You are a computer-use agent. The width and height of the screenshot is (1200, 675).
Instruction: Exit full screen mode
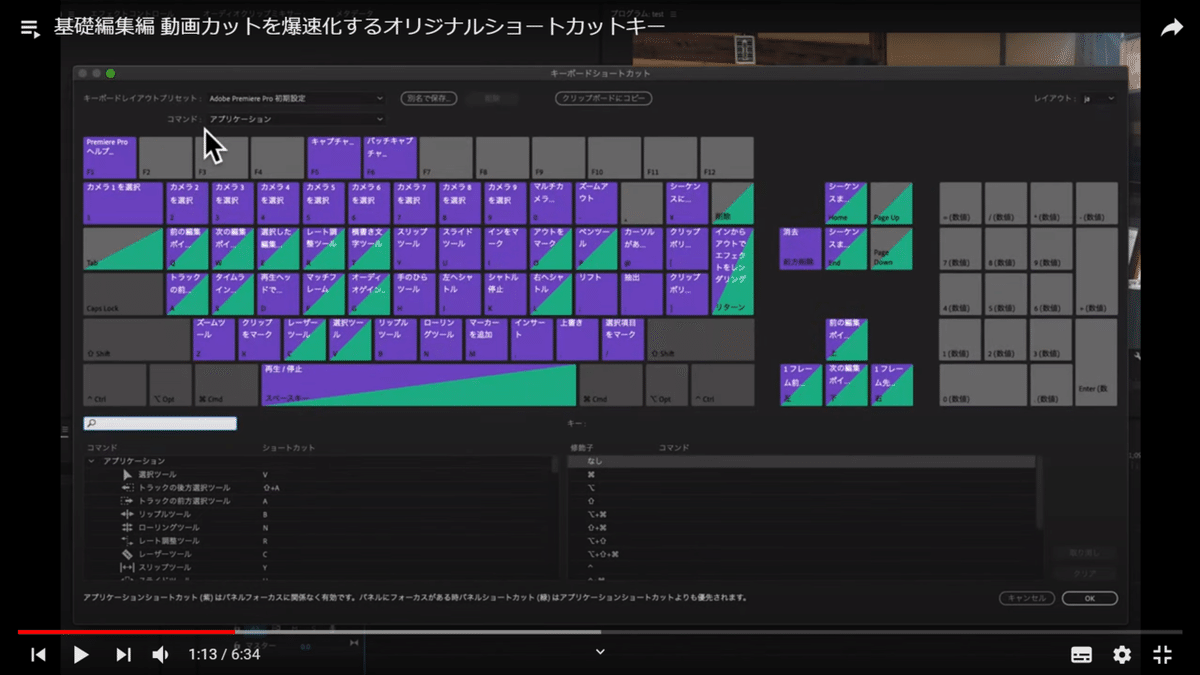coord(1162,655)
